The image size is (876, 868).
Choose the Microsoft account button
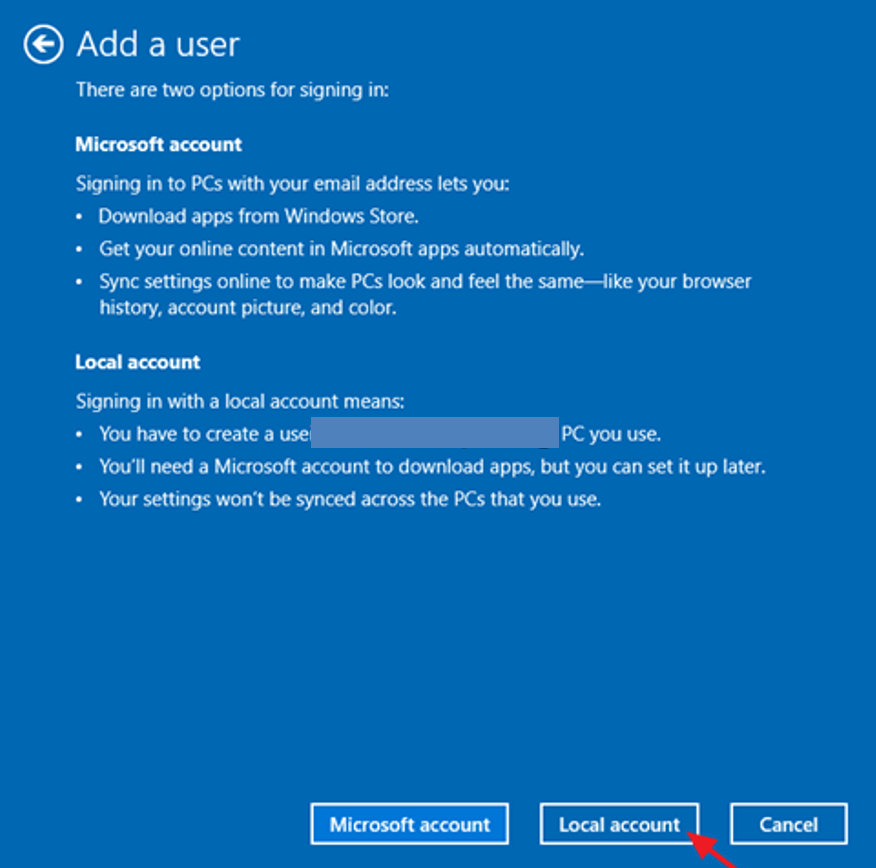(410, 824)
